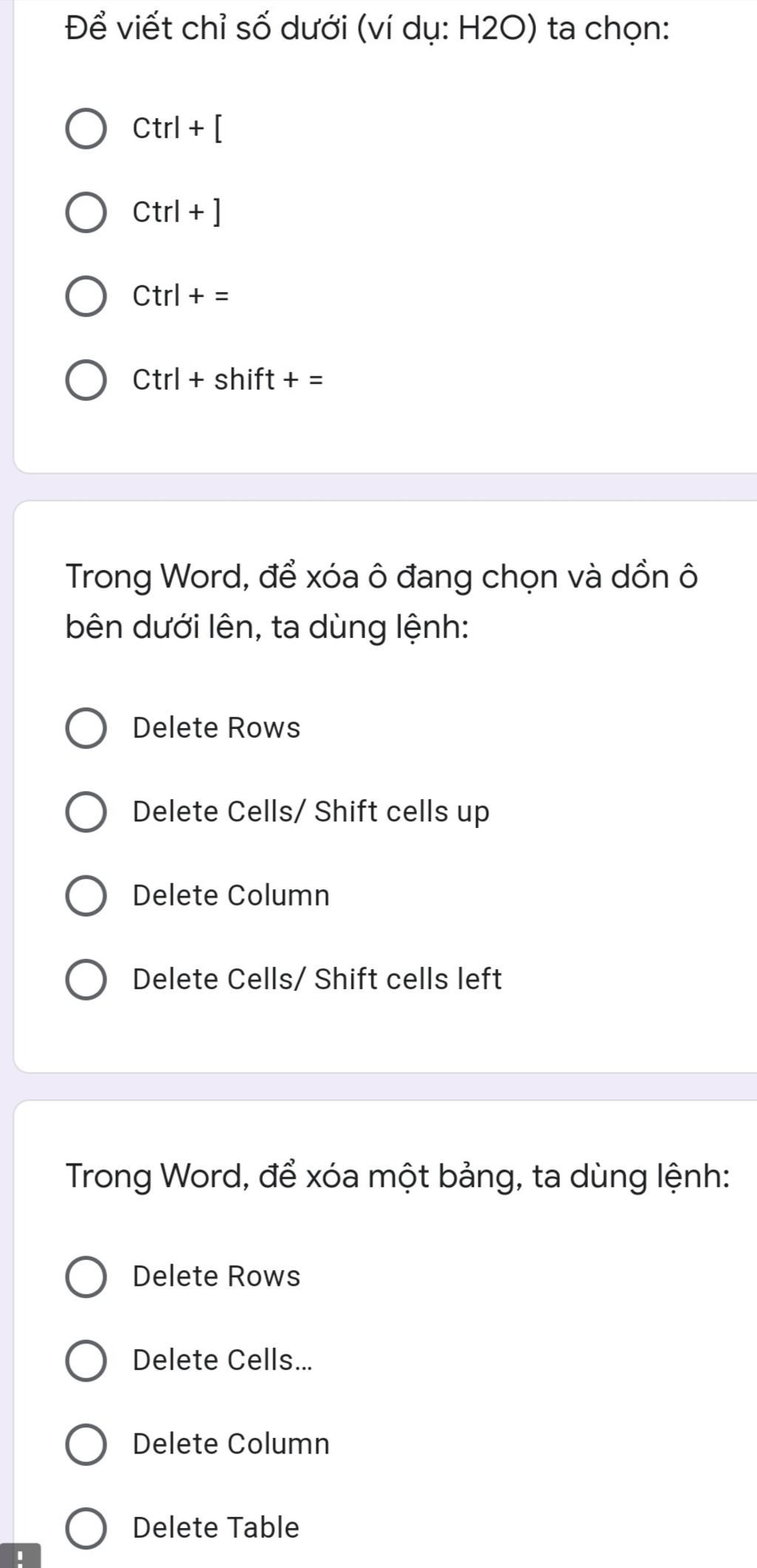The height and width of the screenshot is (1568, 757).
Task: Choose the 'Ctrl + ]' answer
Action: (x=86, y=213)
